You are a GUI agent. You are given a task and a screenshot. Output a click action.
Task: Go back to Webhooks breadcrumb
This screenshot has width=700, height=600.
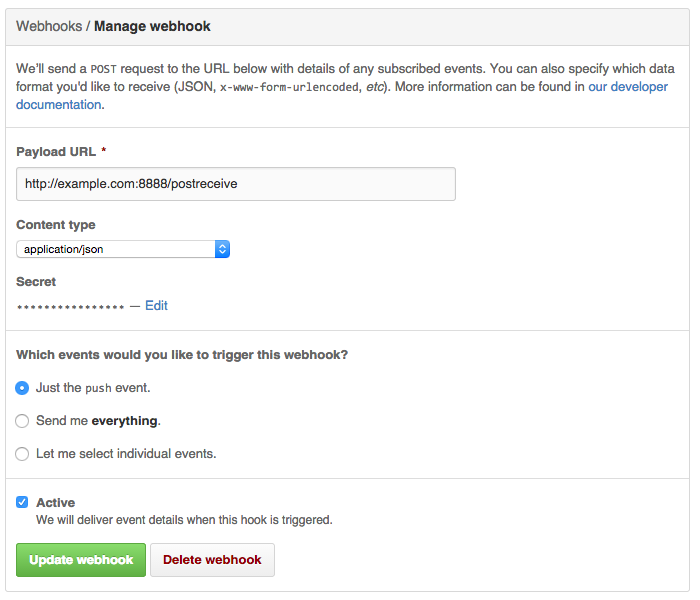coord(48,26)
